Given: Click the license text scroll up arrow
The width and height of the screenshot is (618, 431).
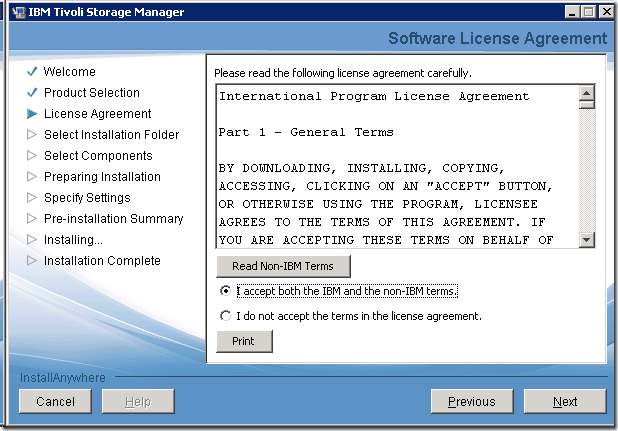Looking at the screenshot, I should pyautogui.click(x=587, y=92).
